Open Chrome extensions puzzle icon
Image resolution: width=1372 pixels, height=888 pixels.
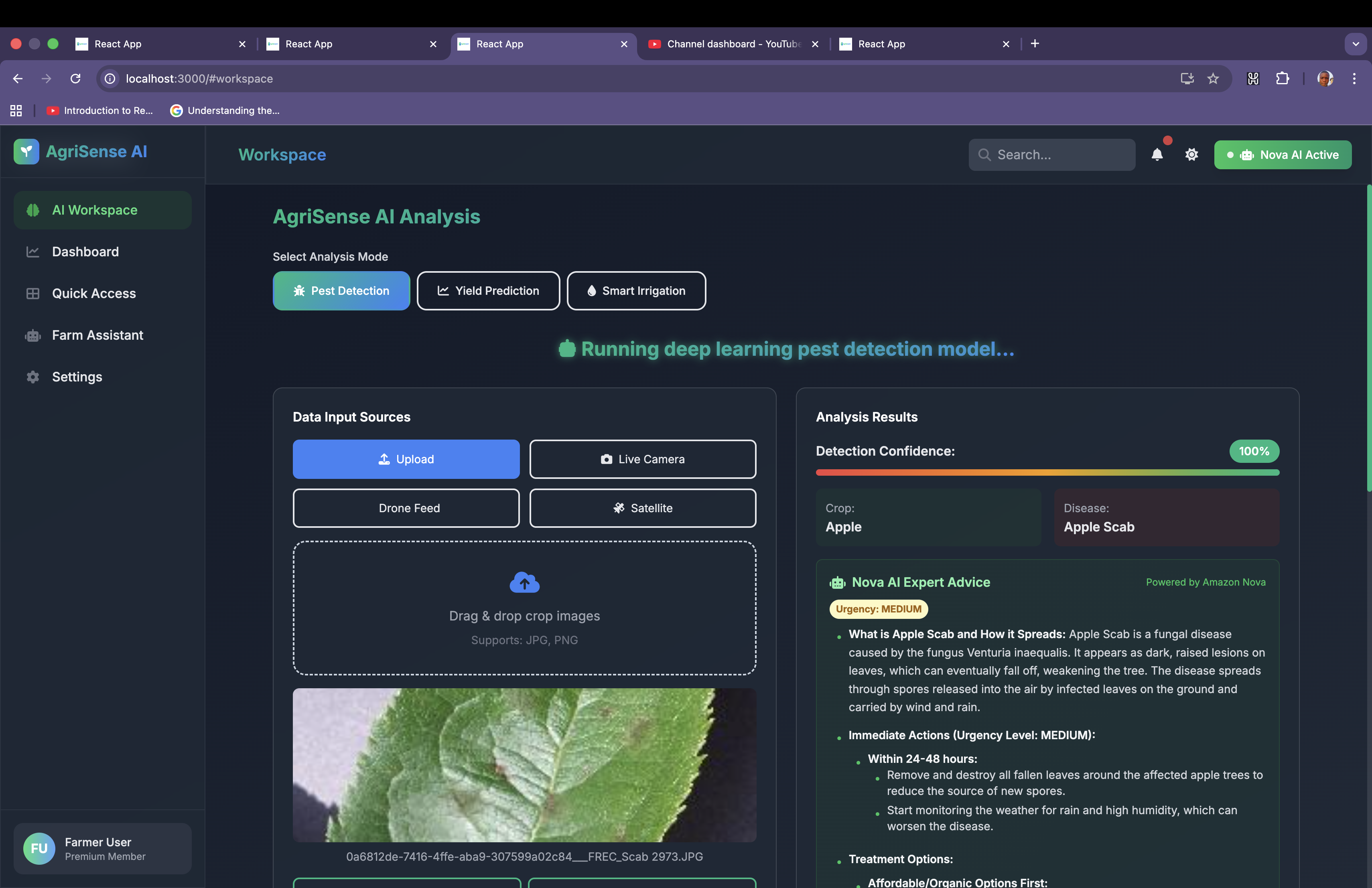click(1282, 78)
